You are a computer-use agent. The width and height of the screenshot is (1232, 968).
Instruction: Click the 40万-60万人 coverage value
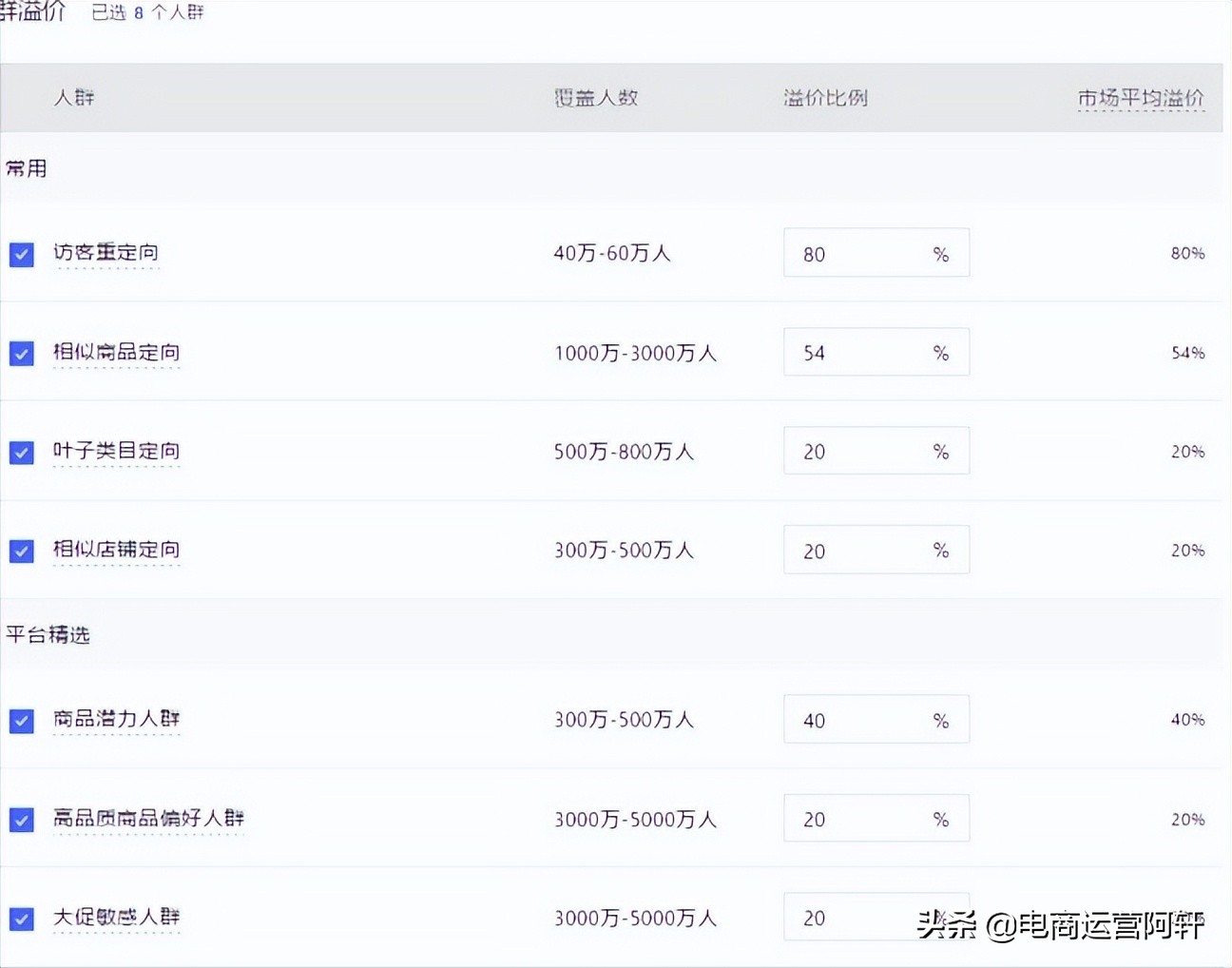pyautogui.click(x=612, y=253)
